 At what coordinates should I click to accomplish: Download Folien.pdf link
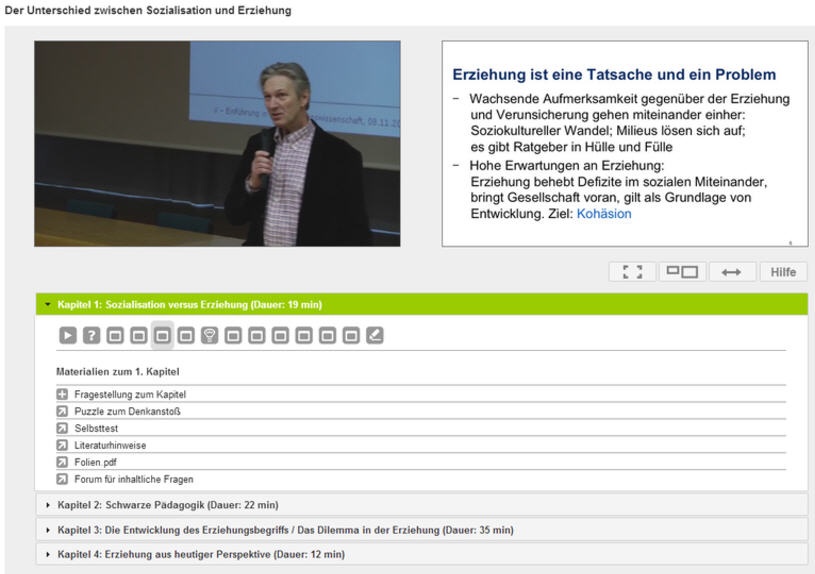(x=96, y=462)
